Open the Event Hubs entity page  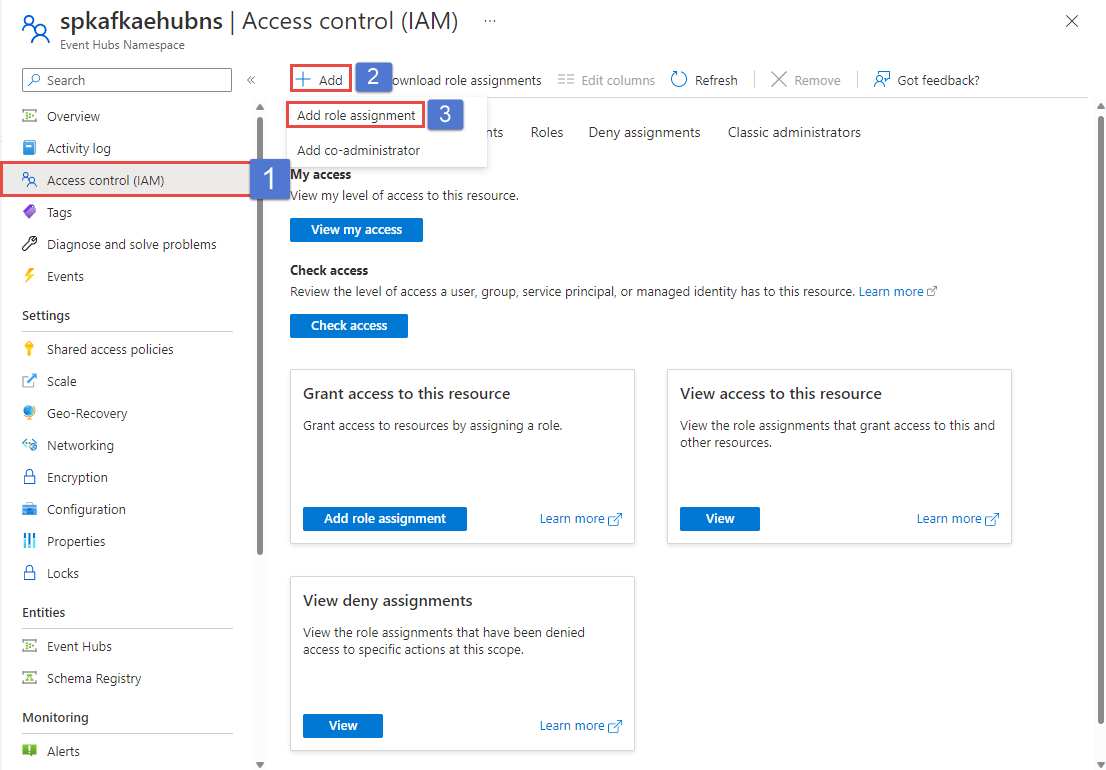(x=78, y=645)
